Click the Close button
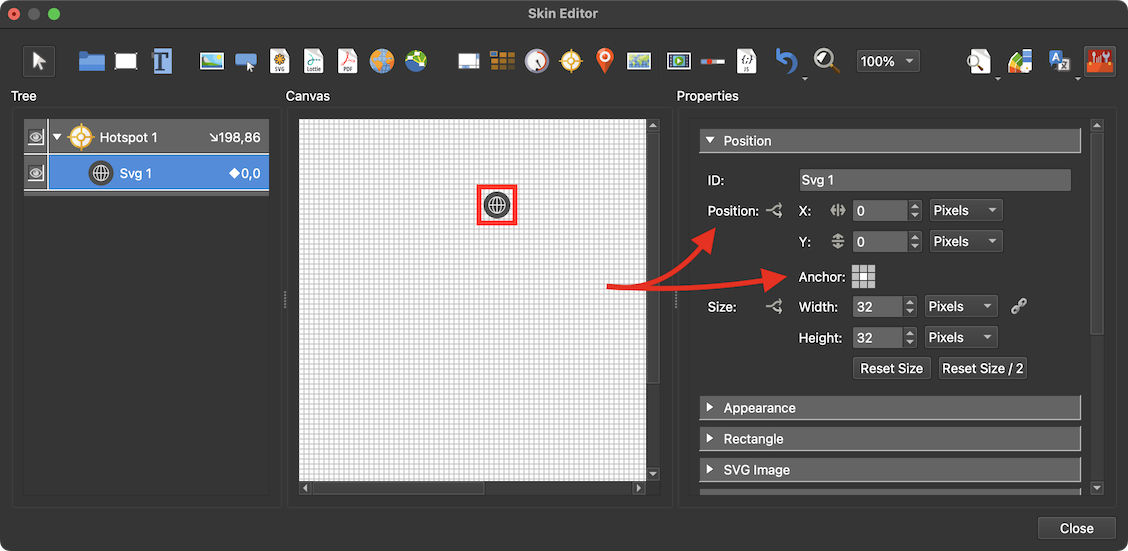 point(1076,528)
